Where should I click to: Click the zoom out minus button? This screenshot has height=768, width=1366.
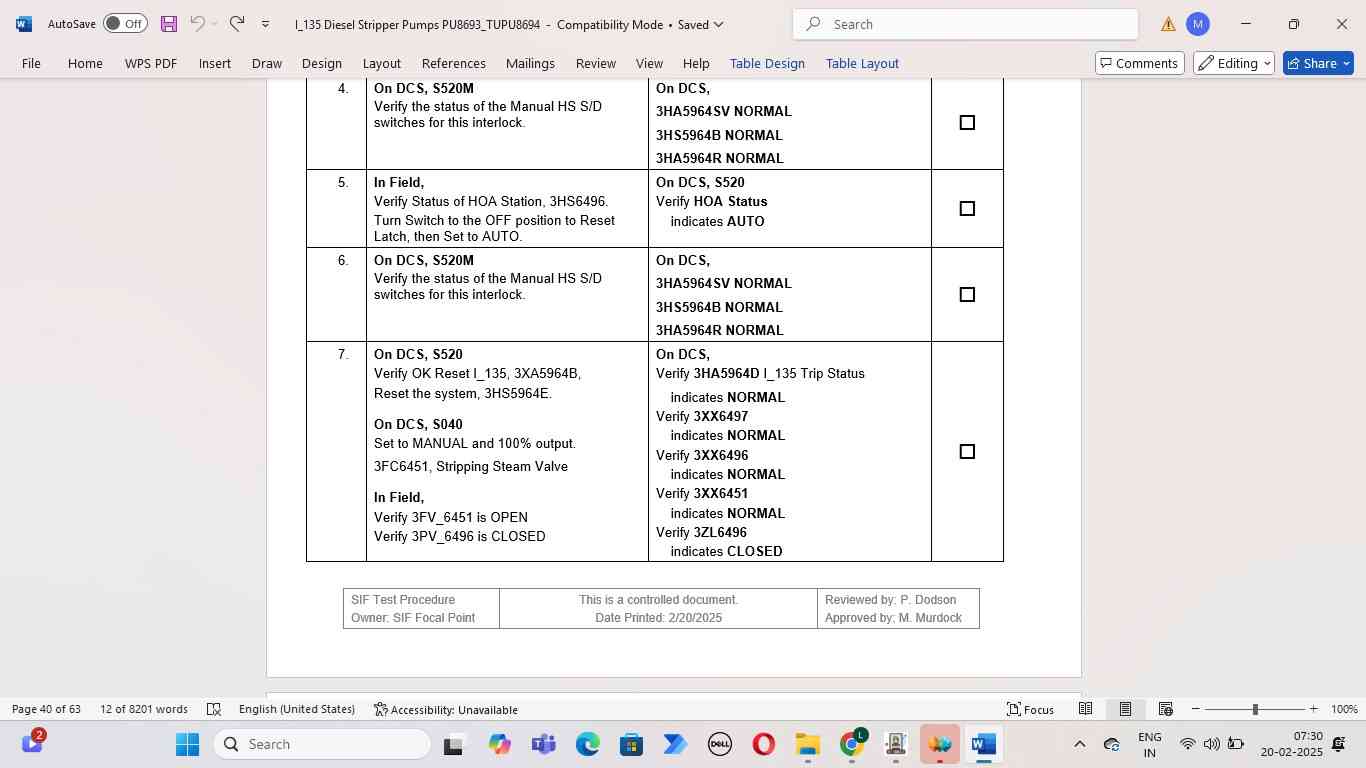click(1196, 709)
